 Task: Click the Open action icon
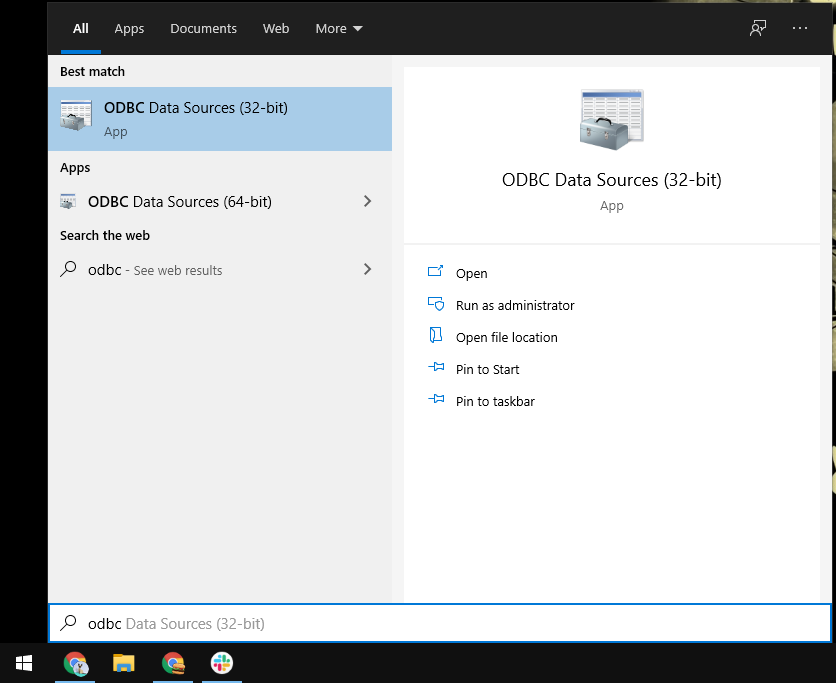(436, 271)
